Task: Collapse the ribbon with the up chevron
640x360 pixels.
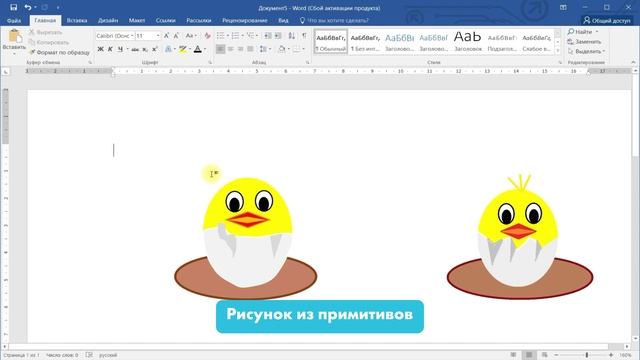Action: click(x=633, y=62)
